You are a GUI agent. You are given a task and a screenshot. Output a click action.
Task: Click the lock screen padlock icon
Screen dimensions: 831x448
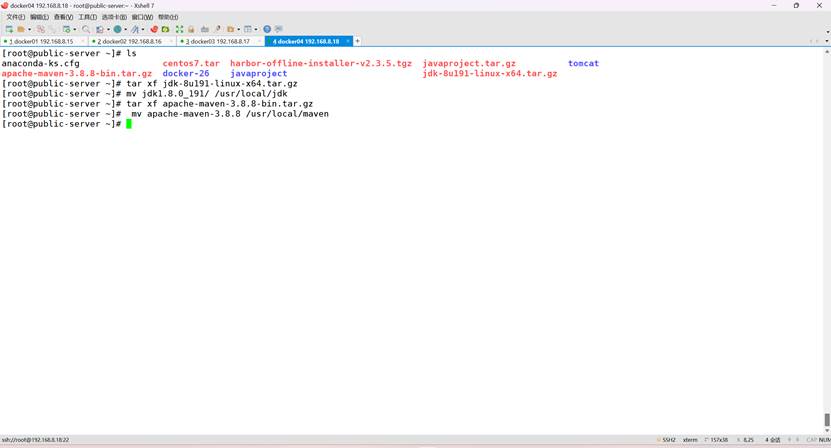(x=191, y=29)
